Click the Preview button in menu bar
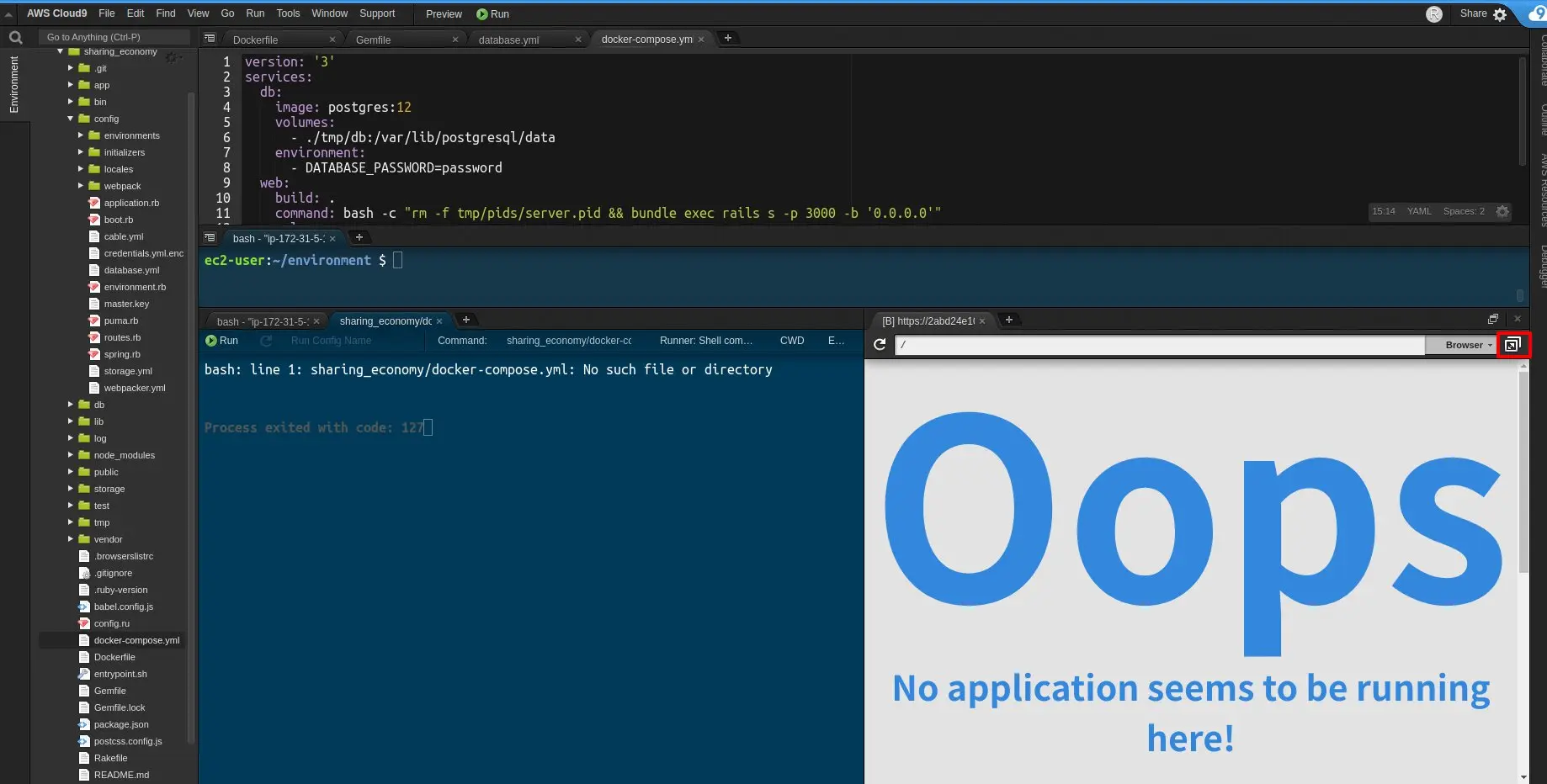The height and width of the screenshot is (784, 1547). click(444, 14)
